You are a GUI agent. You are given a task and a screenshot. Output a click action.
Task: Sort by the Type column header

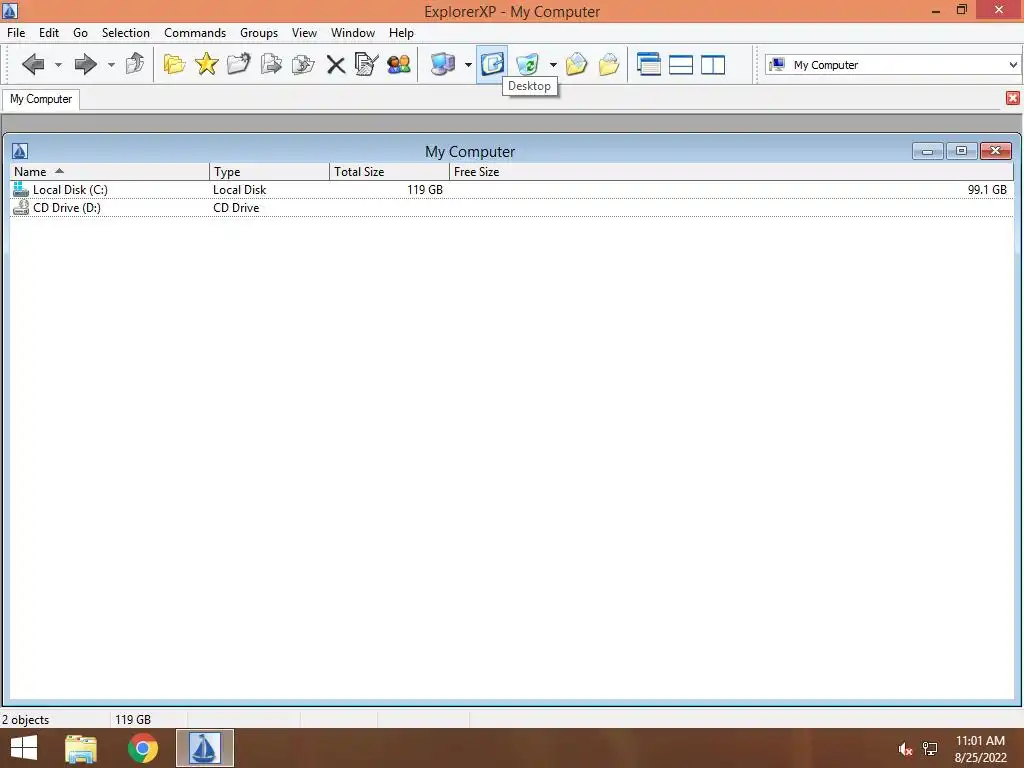(269, 172)
